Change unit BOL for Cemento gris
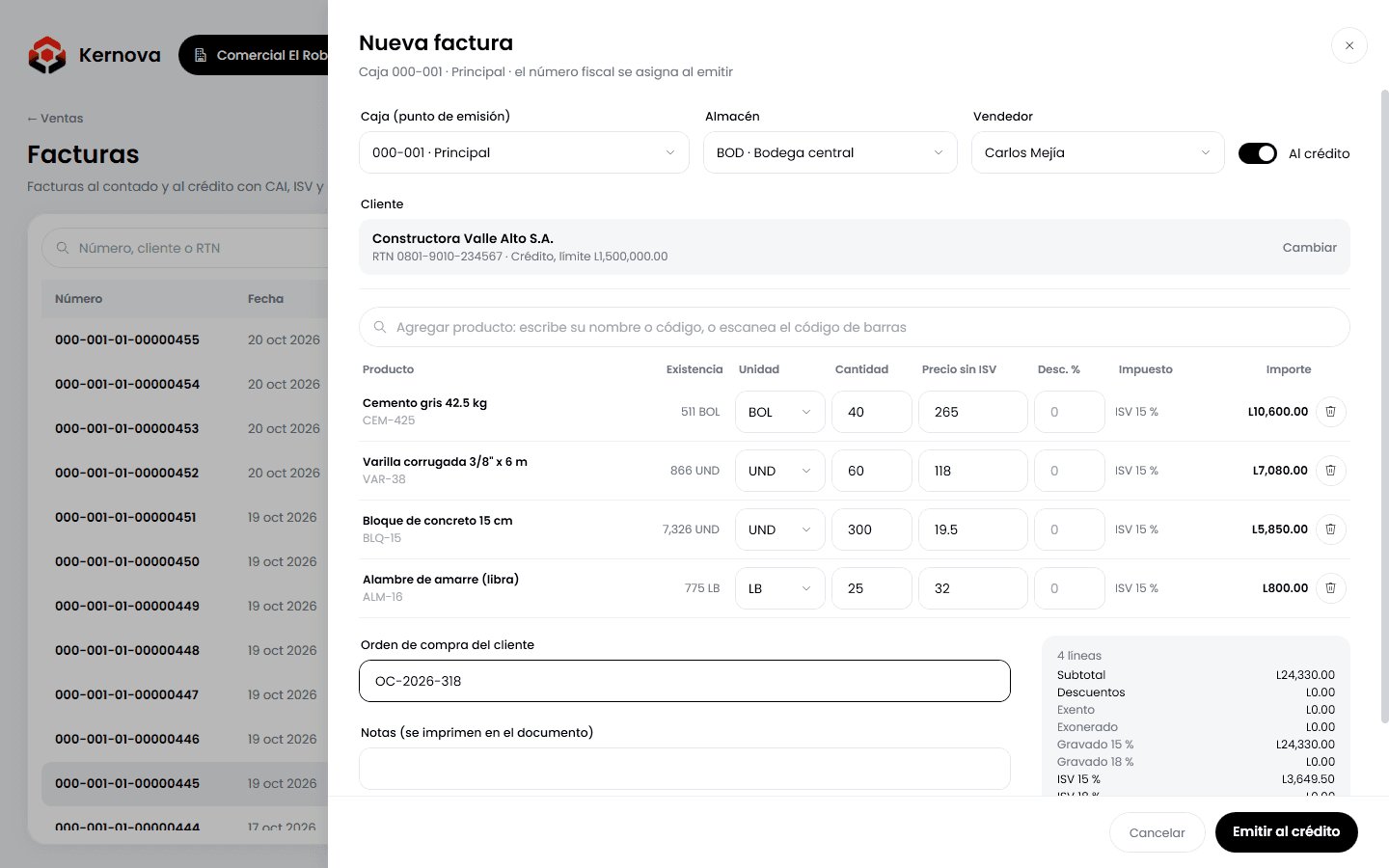The width and height of the screenshot is (1389, 868). [779, 412]
